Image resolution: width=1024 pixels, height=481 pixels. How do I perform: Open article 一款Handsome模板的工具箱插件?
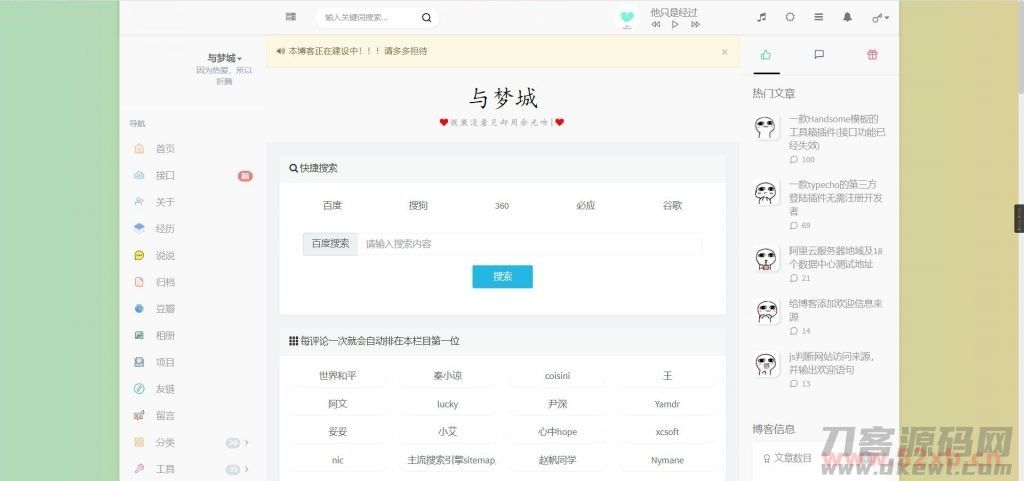(837, 132)
